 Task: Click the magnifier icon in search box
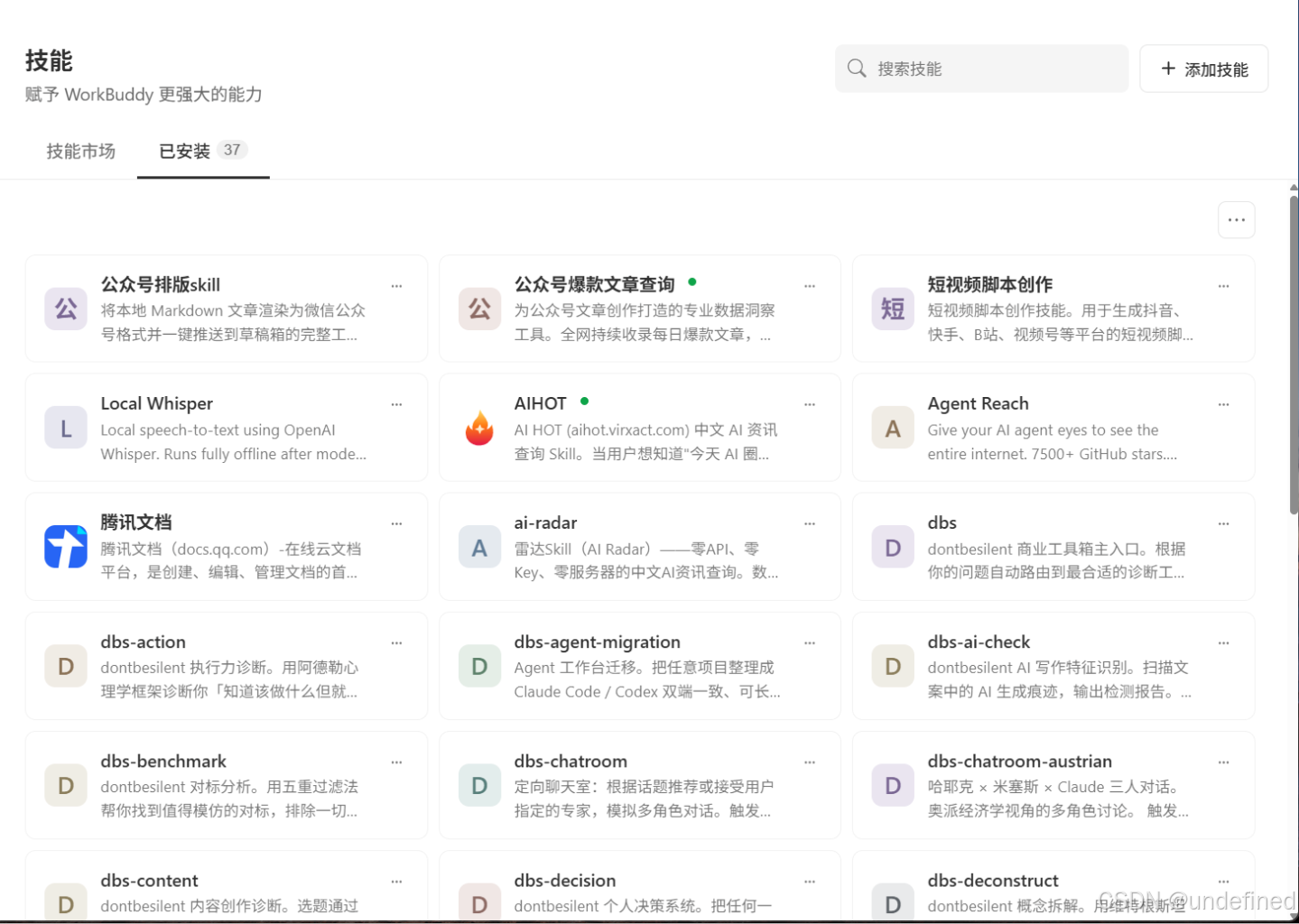[x=857, y=69]
